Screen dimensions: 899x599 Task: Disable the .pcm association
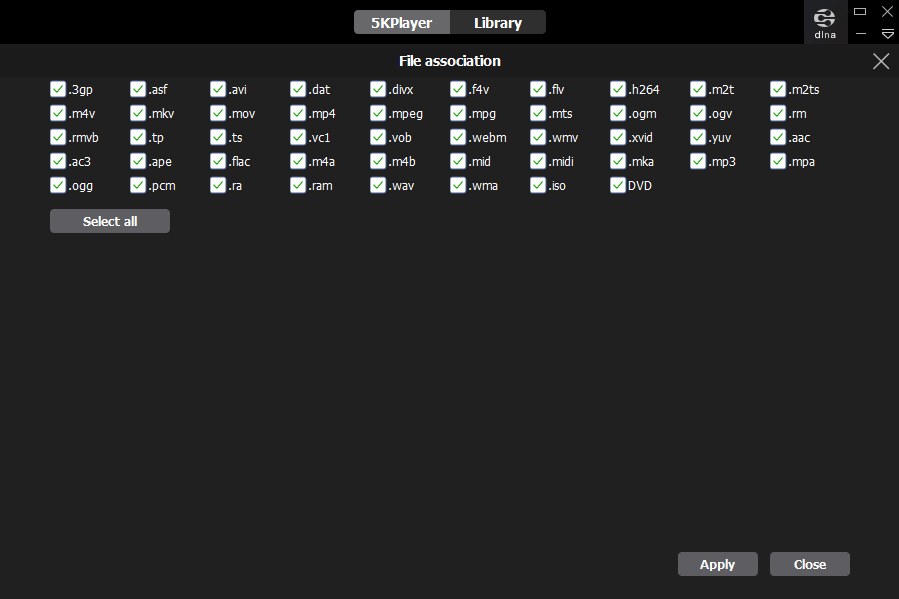(138, 186)
